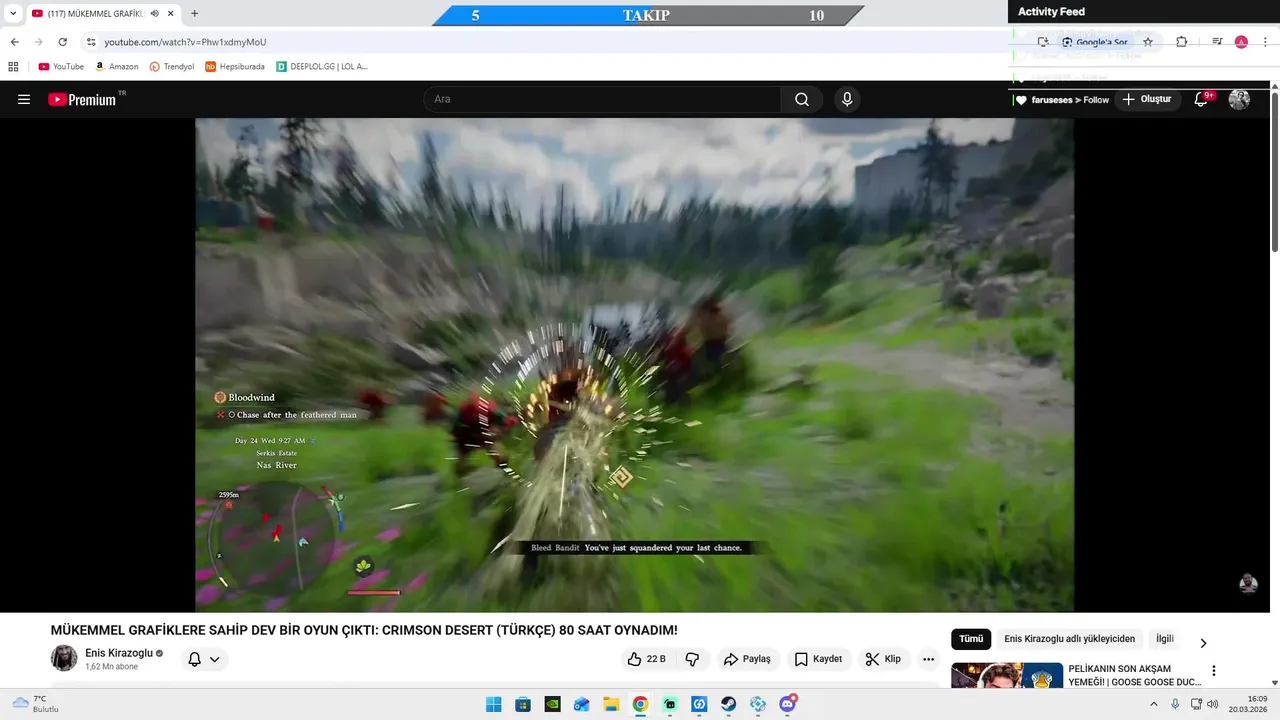The image size is (1280, 720).
Task: Reload the YouTube page
Action: [62, 42]
